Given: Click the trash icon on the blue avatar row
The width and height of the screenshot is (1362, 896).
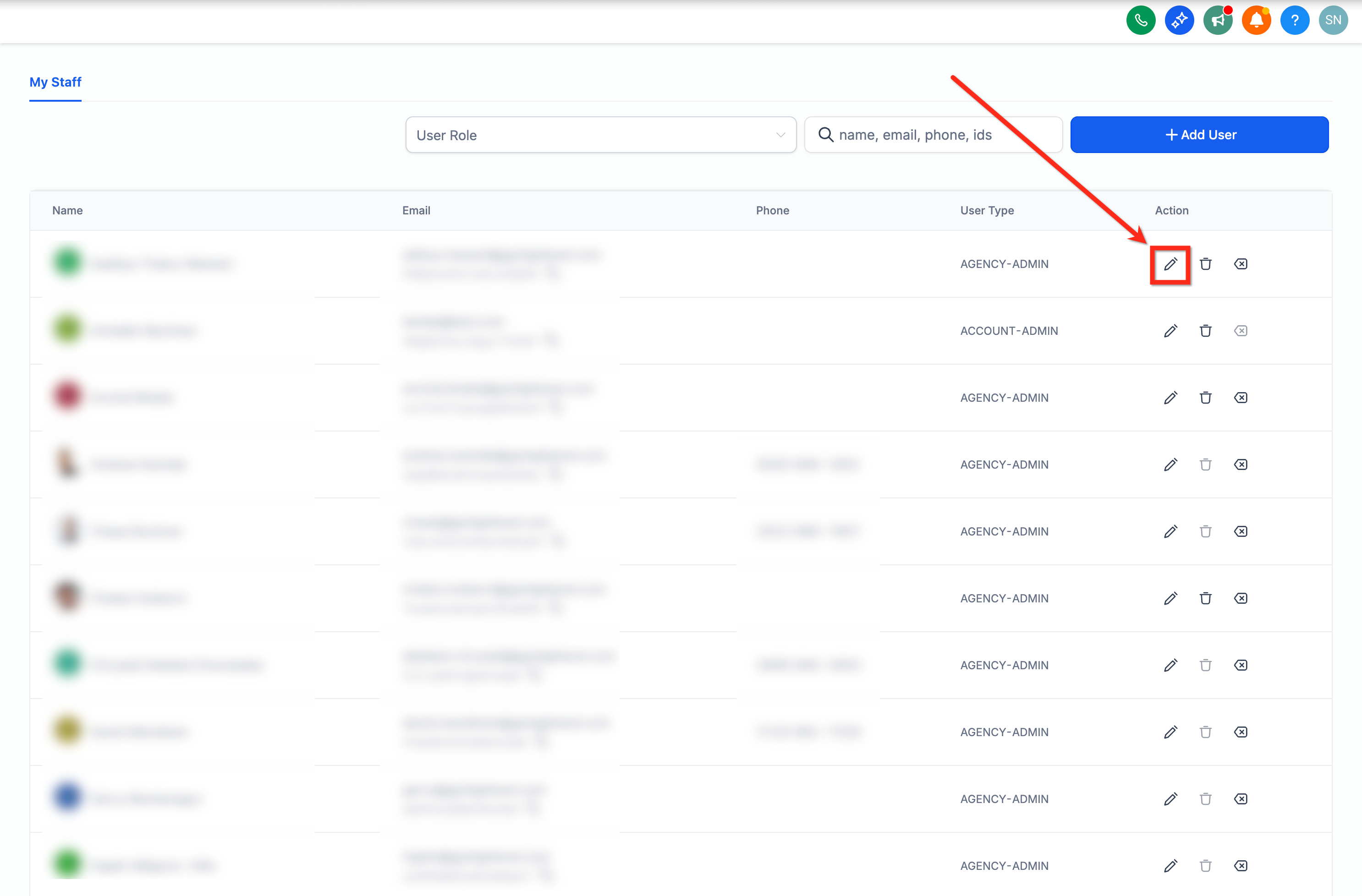Looking at the screenshot, I should 1205,800.
